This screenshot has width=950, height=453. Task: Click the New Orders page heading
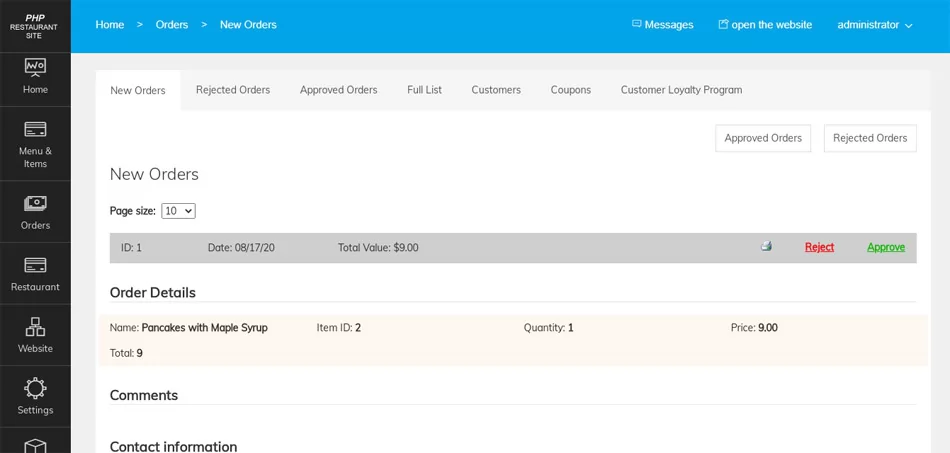point(154,174)
